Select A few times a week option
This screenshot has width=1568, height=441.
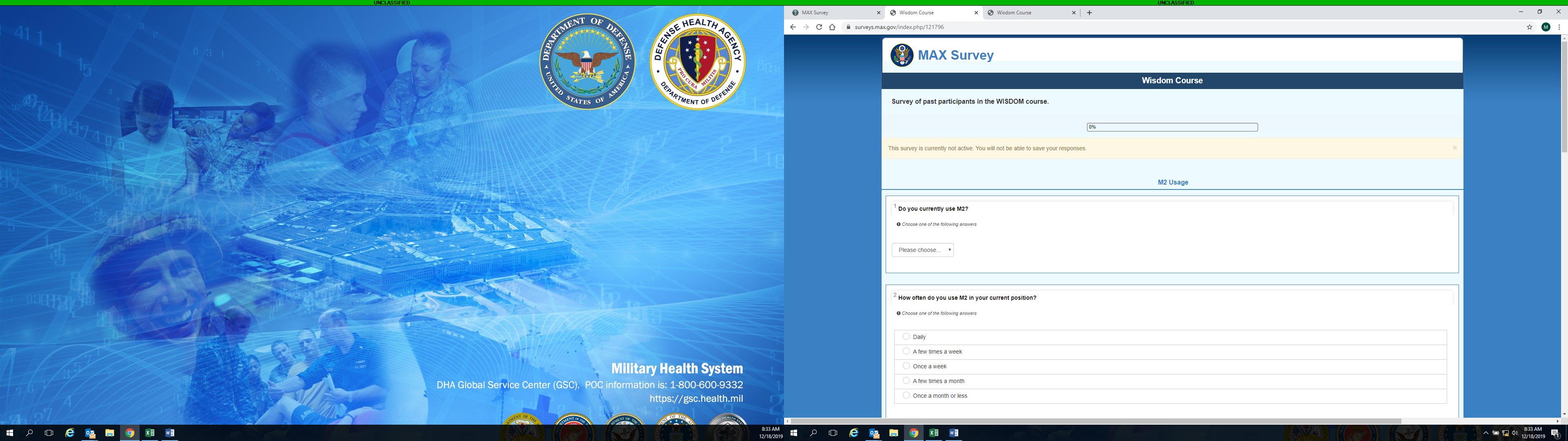[906, 352]
